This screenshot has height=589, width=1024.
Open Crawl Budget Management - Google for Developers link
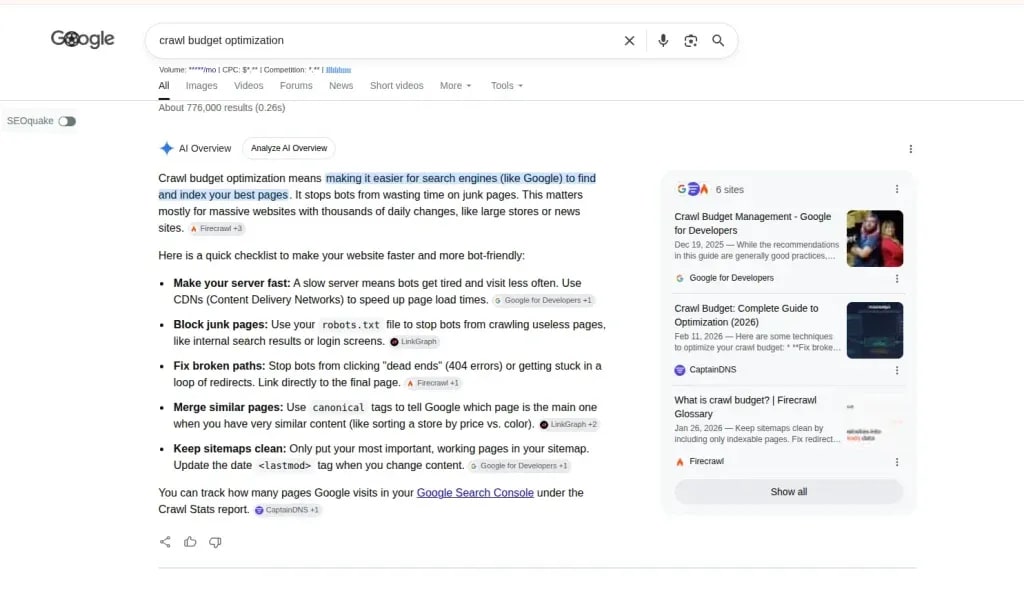[752, 223]
